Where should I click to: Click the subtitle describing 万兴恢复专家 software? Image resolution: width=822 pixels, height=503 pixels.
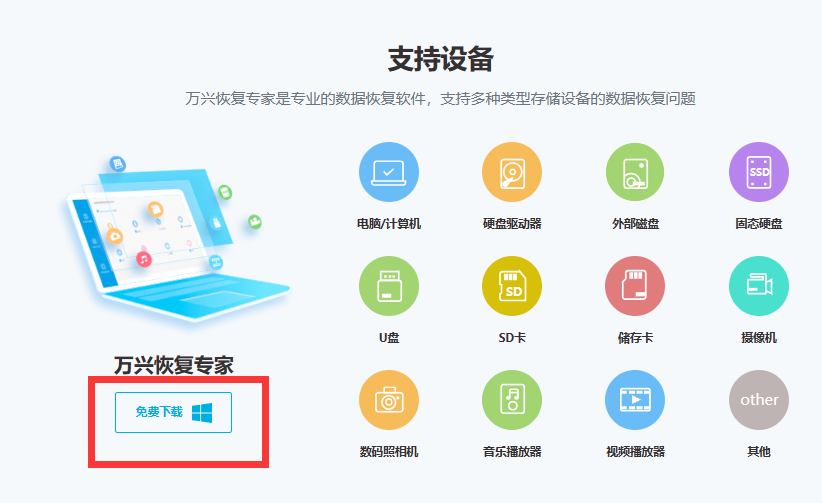[x=440, y=99]
